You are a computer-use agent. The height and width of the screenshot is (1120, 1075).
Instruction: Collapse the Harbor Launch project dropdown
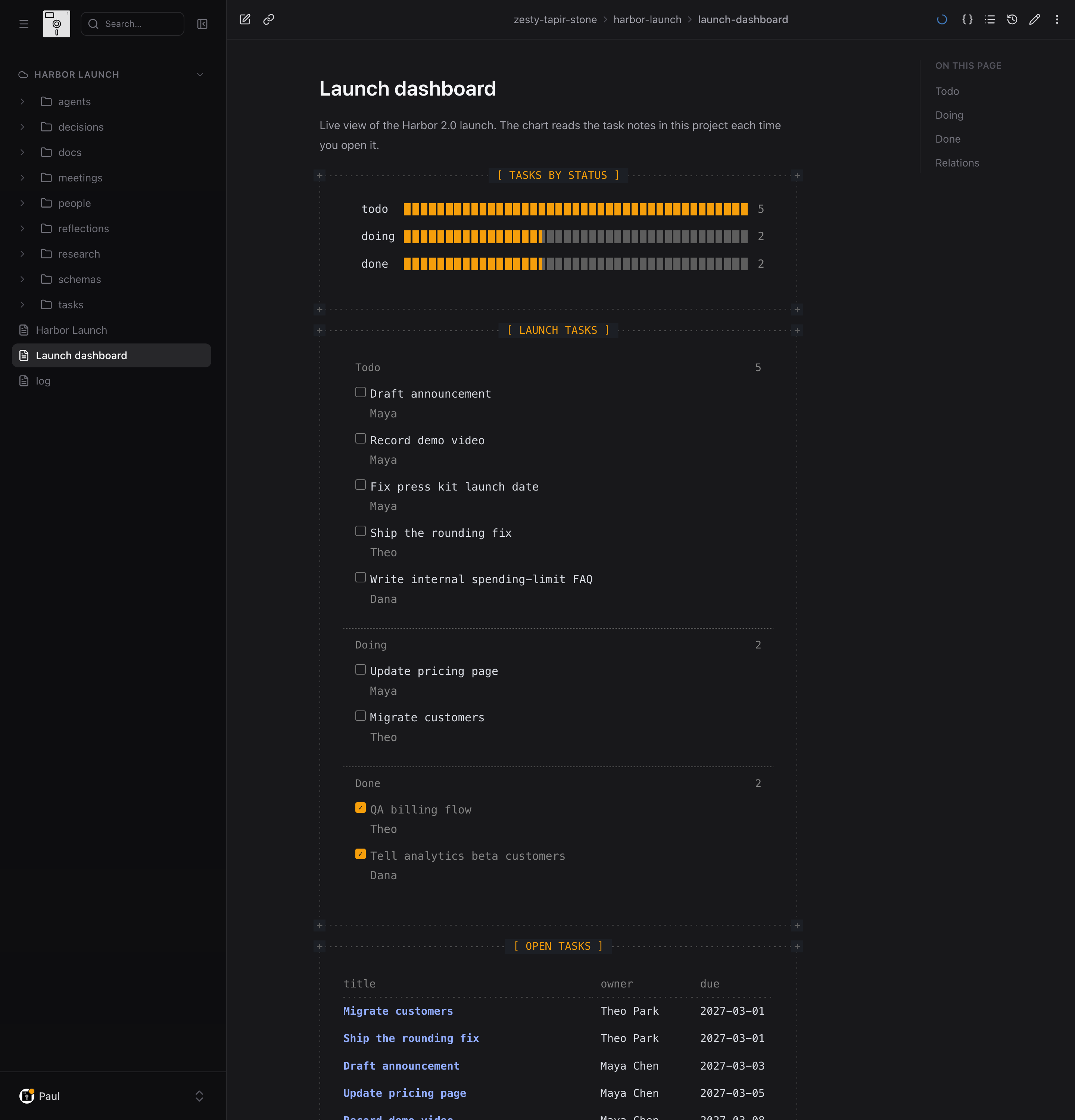tap(200, 75)
